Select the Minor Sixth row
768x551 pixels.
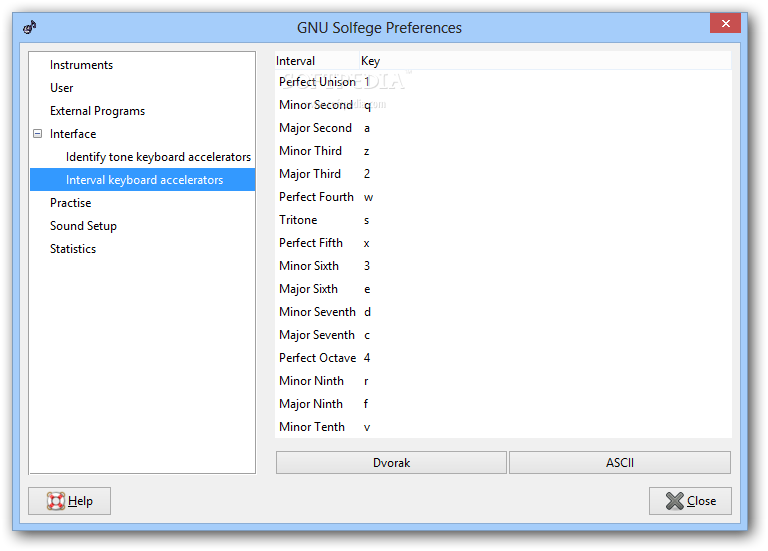tap(504, 266)
